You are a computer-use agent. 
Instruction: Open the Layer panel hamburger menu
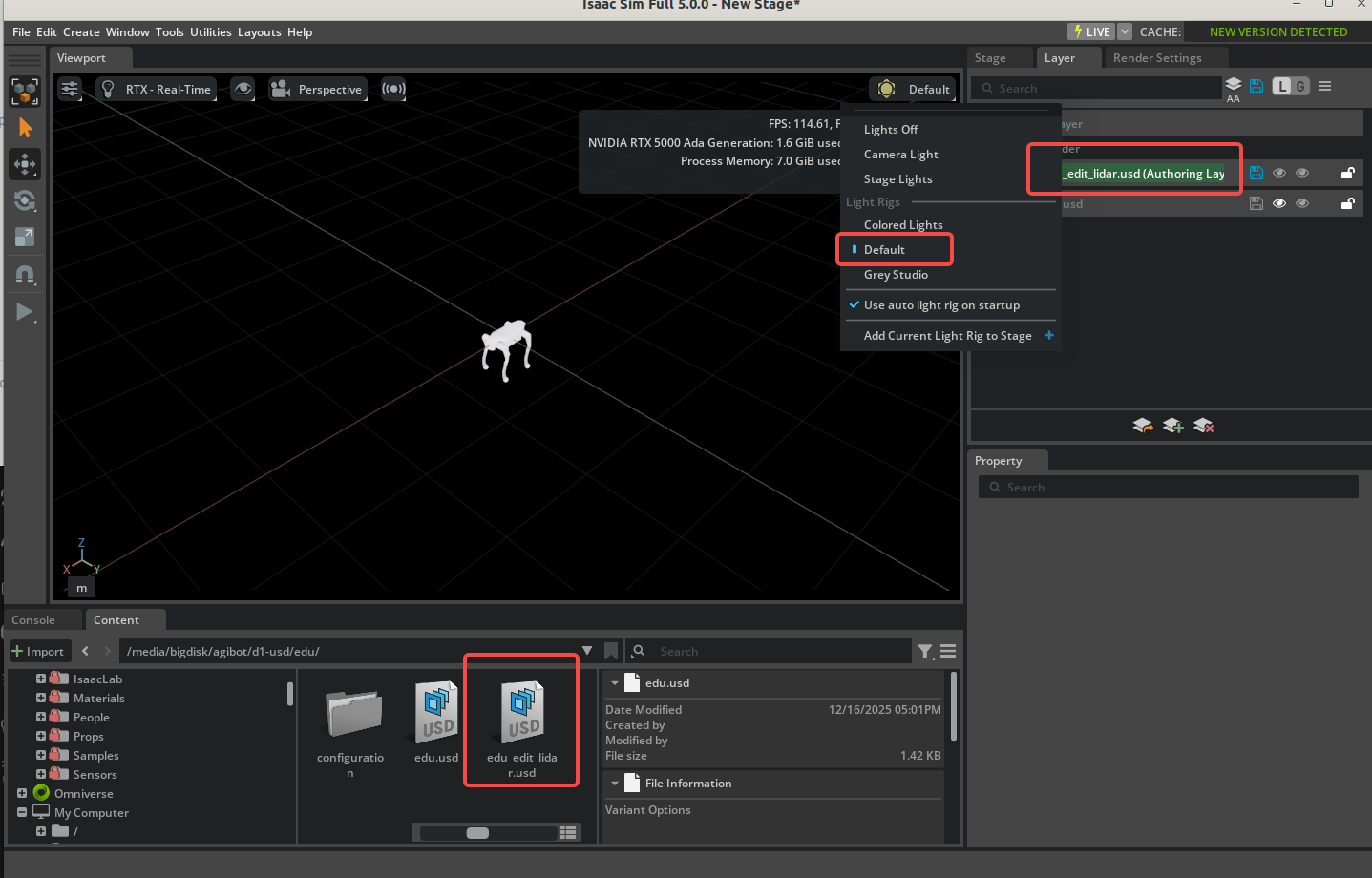coord(1325,86)
